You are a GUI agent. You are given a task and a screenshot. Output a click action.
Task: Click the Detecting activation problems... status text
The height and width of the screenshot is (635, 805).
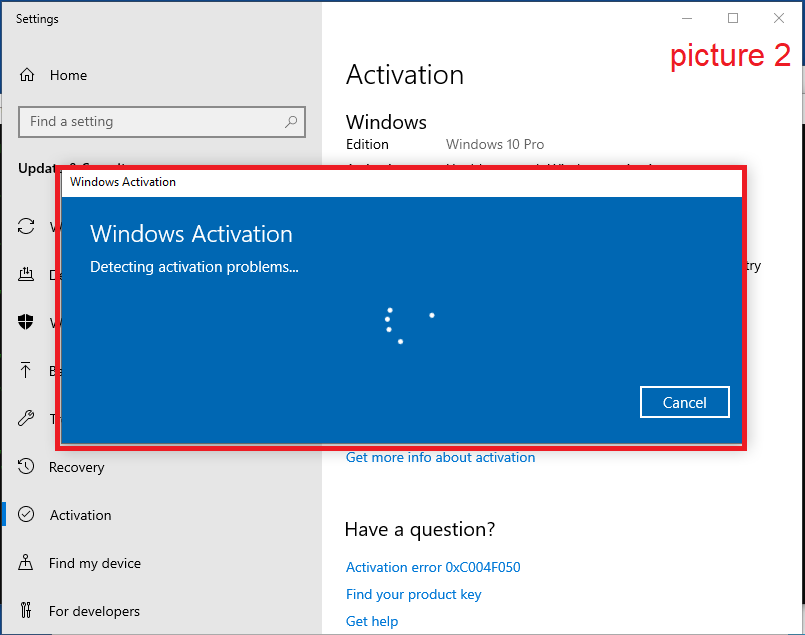[x=194, y=267]
